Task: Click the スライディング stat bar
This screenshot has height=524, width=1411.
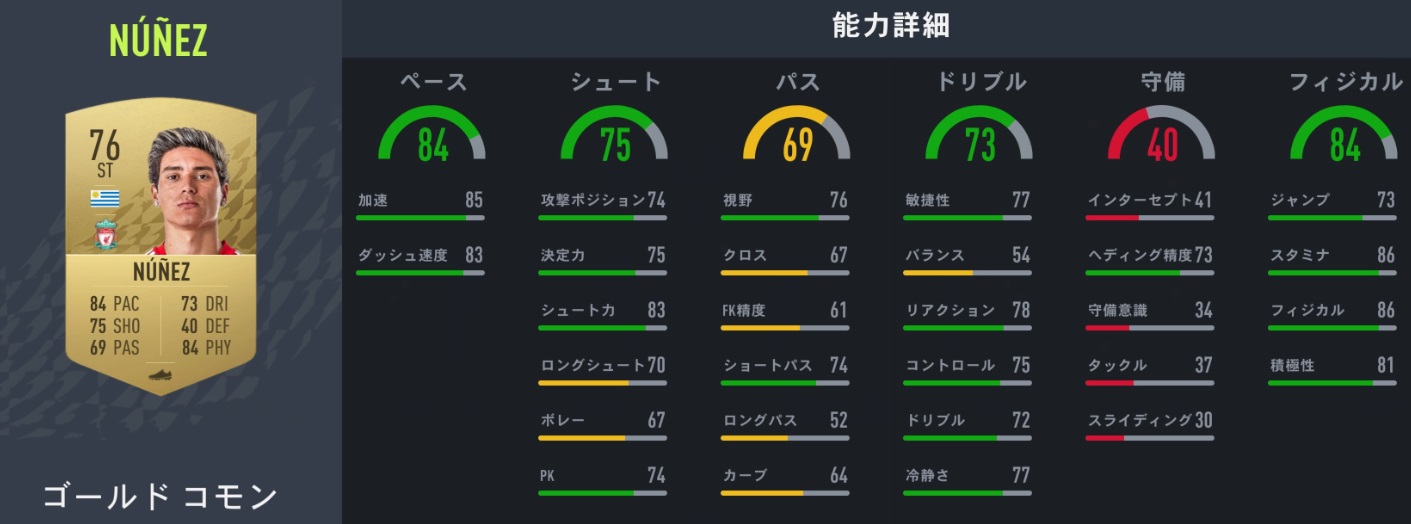Action: coord(1150,437)
